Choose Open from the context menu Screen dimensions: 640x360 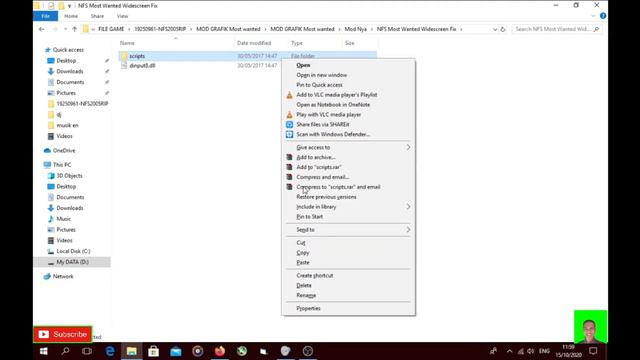click(x=303, y=65)
